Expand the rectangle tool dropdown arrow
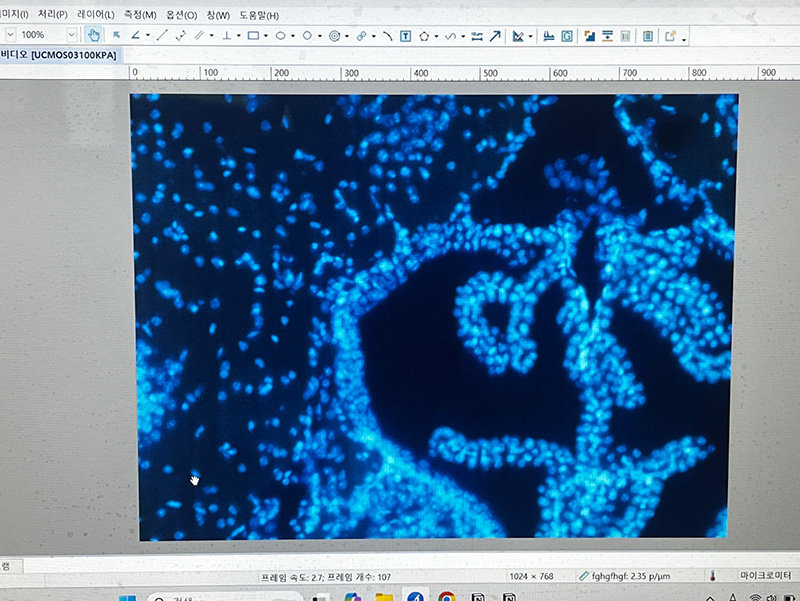 click(x=266, y=35)
